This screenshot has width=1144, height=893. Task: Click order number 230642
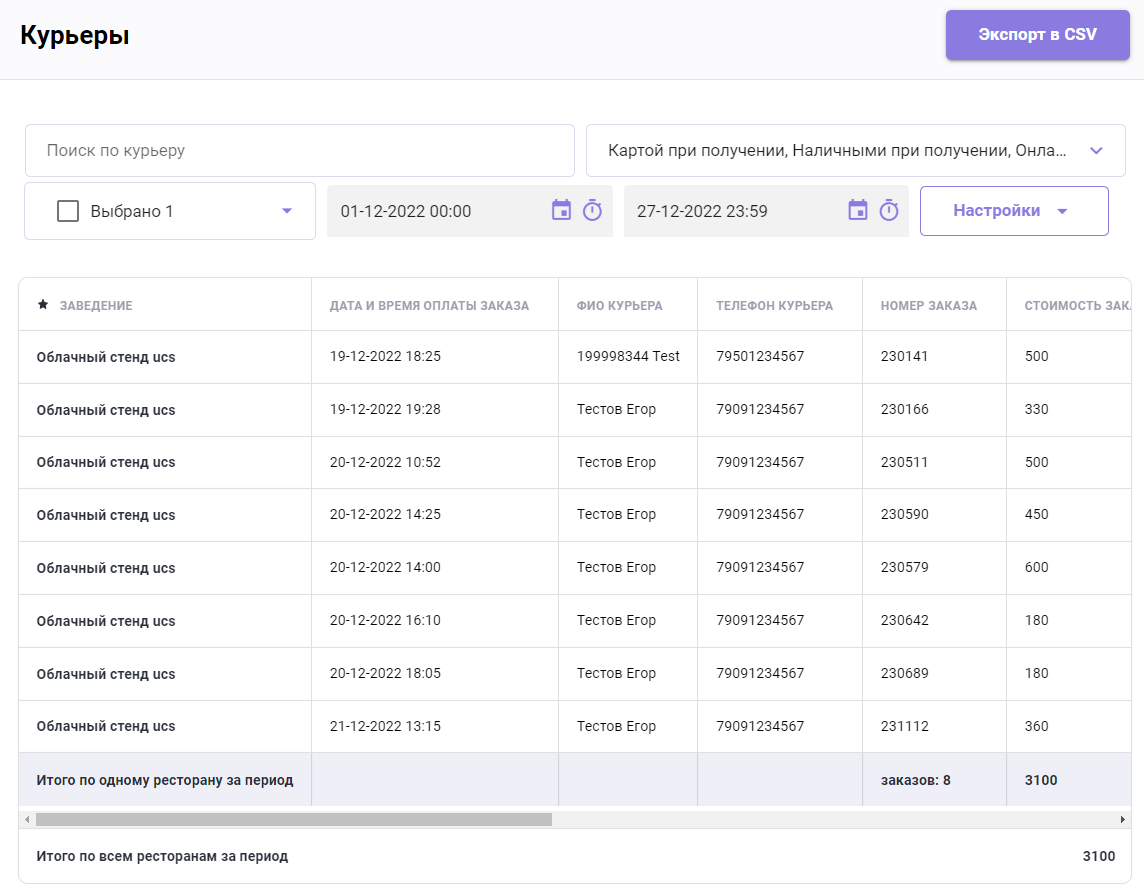coord(905,620)
